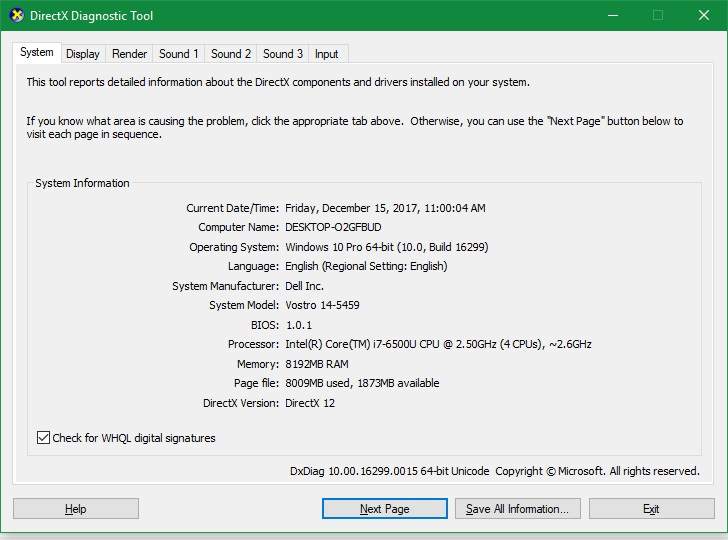Minimize the DirectX Diagnostic Tool window
728x540 pixels.
[x=613, y=15]
